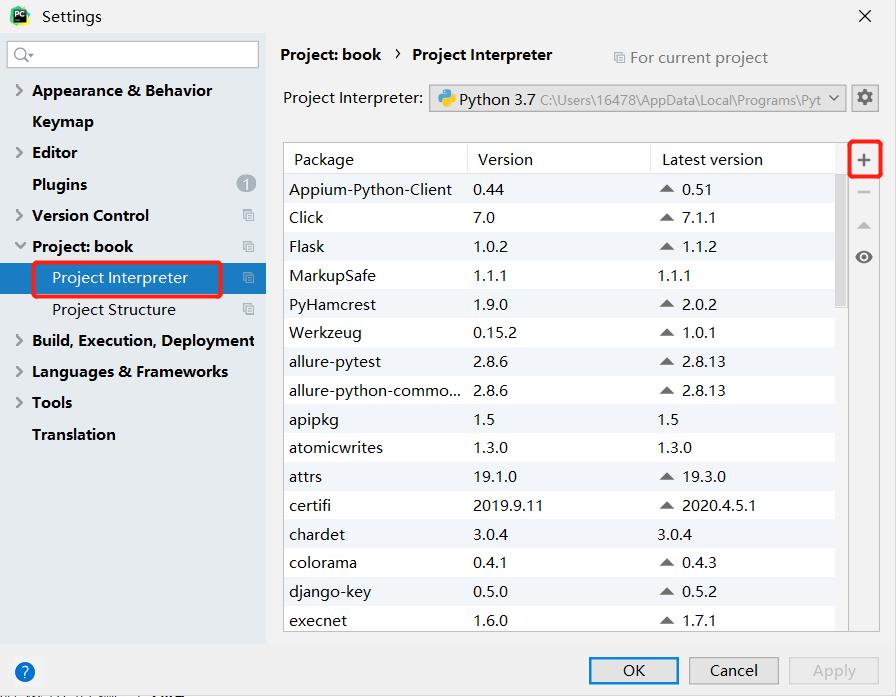Screen dimensions: 896x697
Task: Toggle the show early releases eye icon
Action: [864, 257]
